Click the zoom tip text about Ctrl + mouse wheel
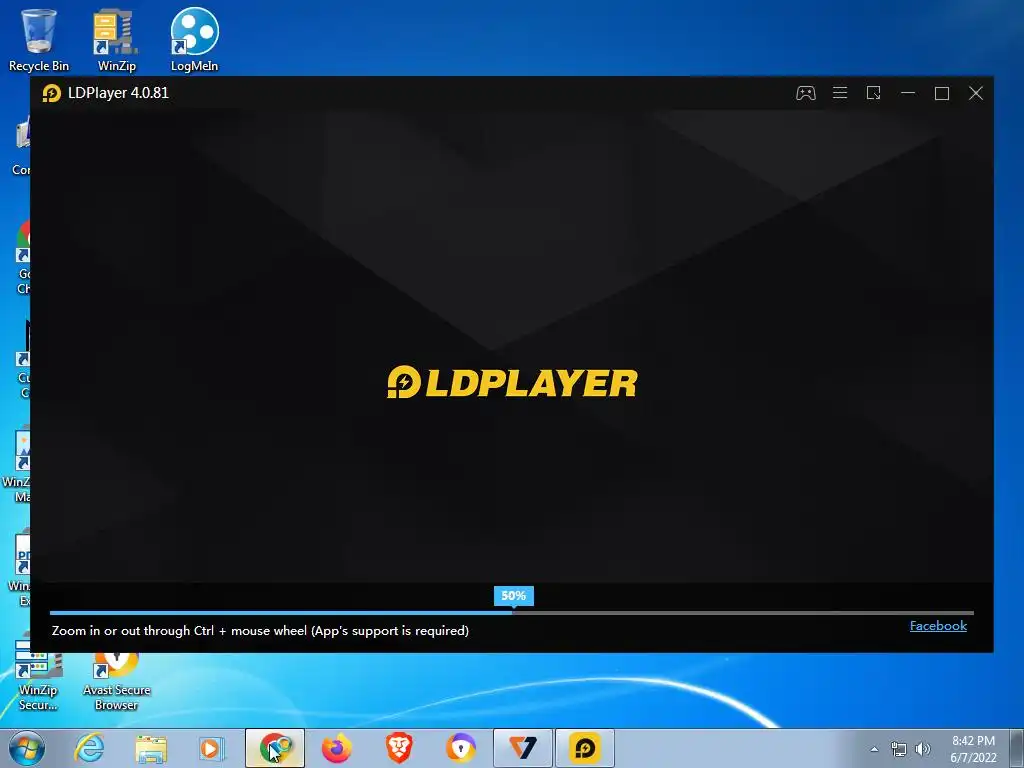This screenshot has width=1024, height=768. (260, 631)
